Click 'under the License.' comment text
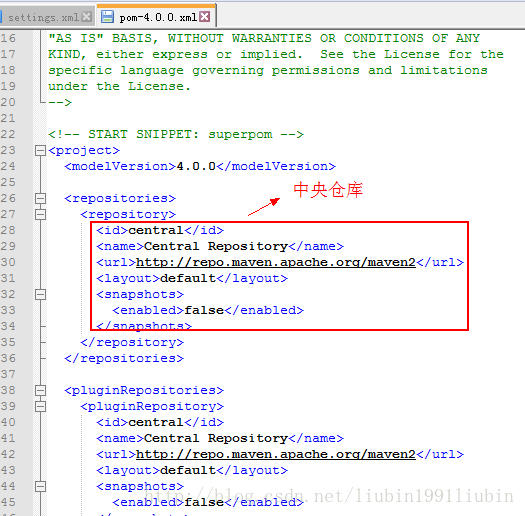 point(120,86)
